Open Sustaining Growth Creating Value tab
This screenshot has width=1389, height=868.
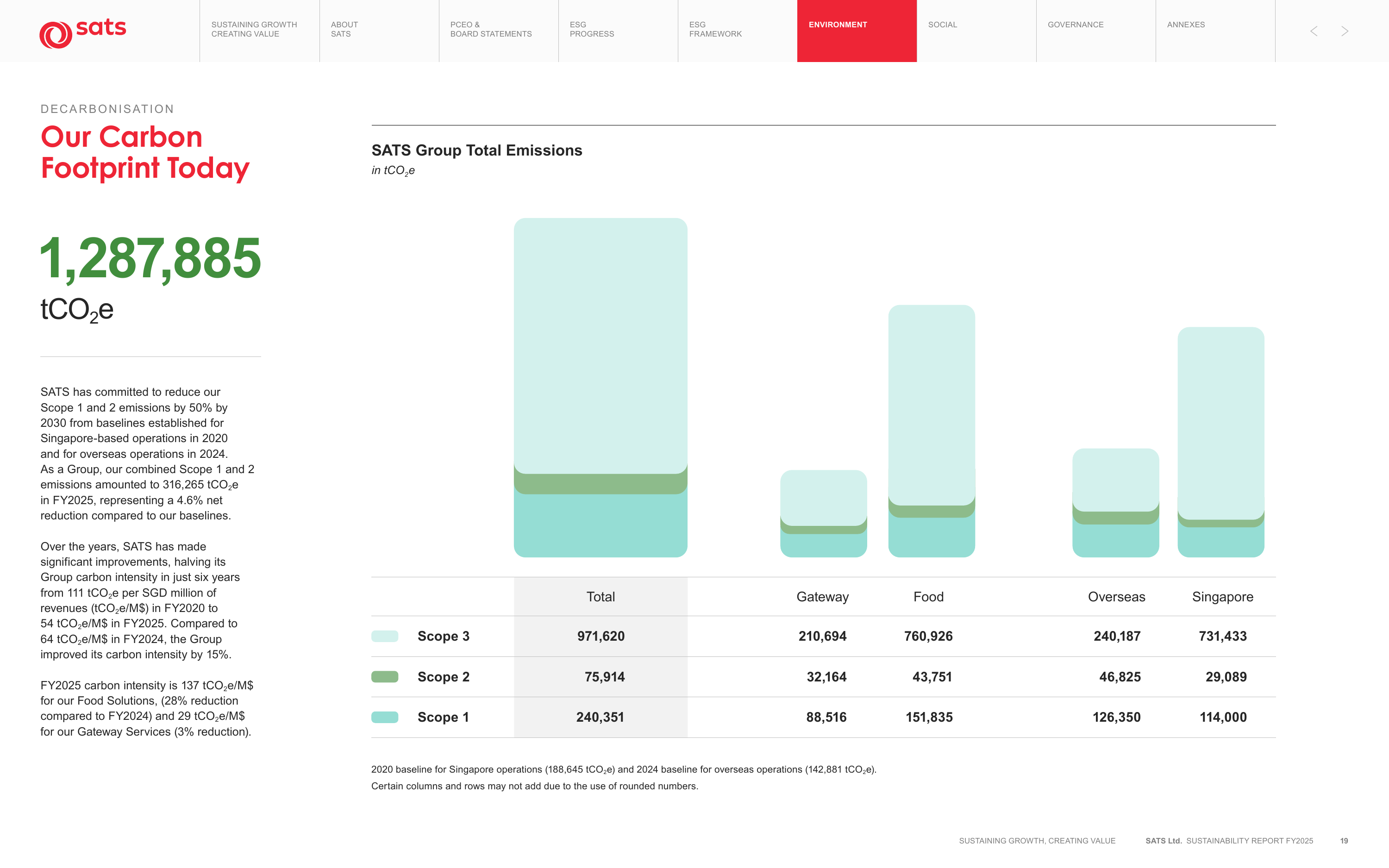point(259,31)
